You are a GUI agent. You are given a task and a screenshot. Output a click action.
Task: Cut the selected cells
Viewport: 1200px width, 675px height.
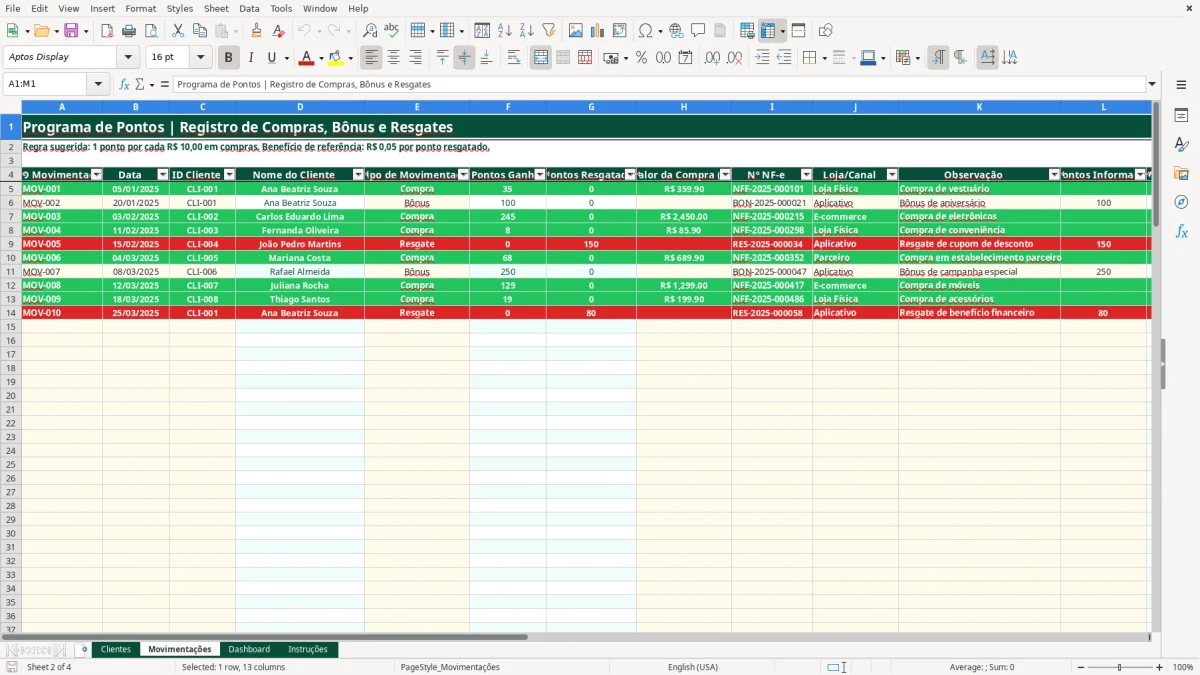pos(177,31)
